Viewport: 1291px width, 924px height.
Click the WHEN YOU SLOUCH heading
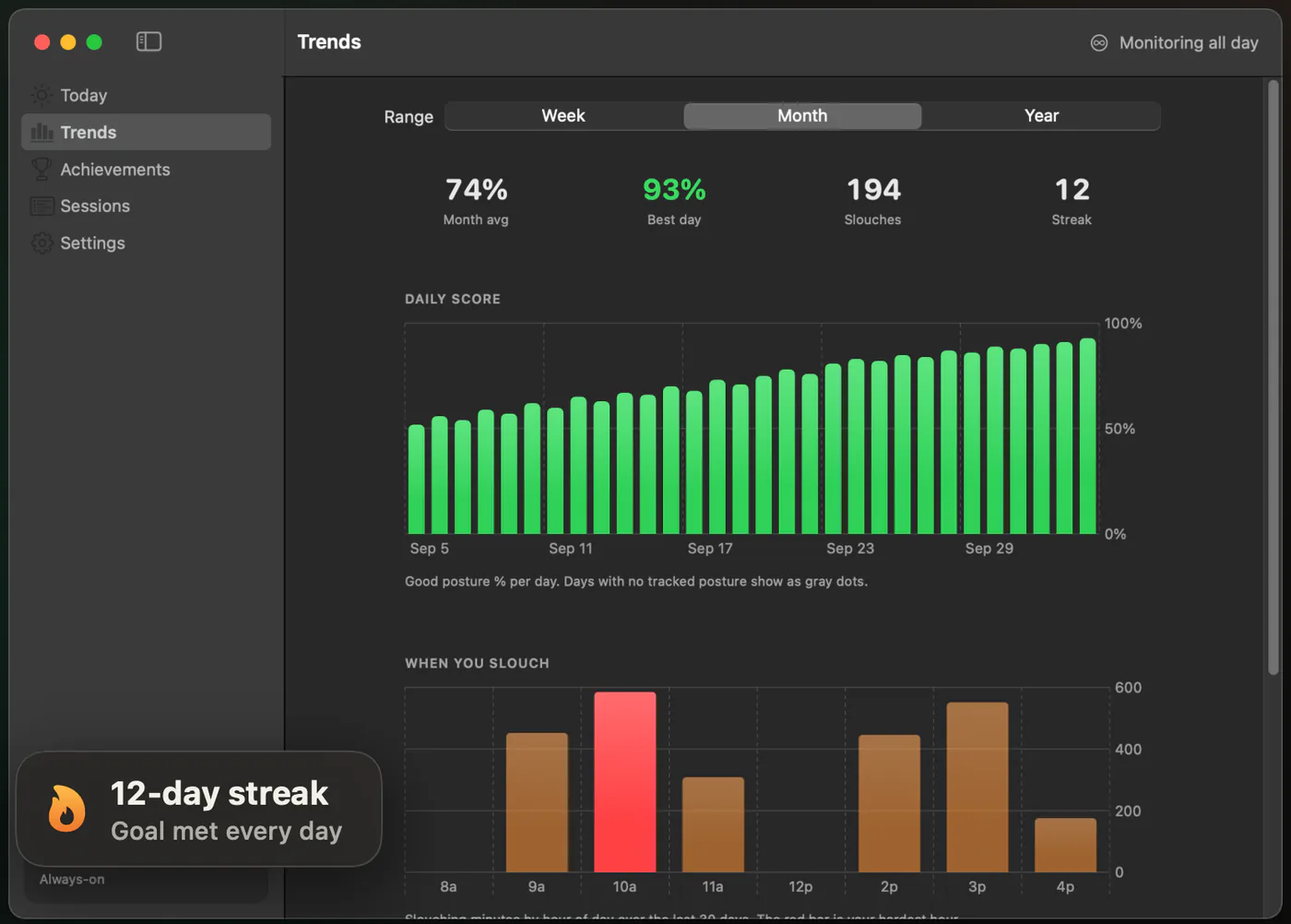click(x=477, y=663)
